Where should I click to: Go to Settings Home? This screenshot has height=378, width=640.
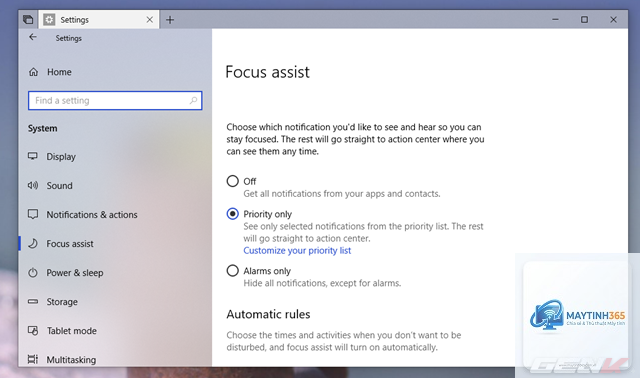tap(59, 72)
